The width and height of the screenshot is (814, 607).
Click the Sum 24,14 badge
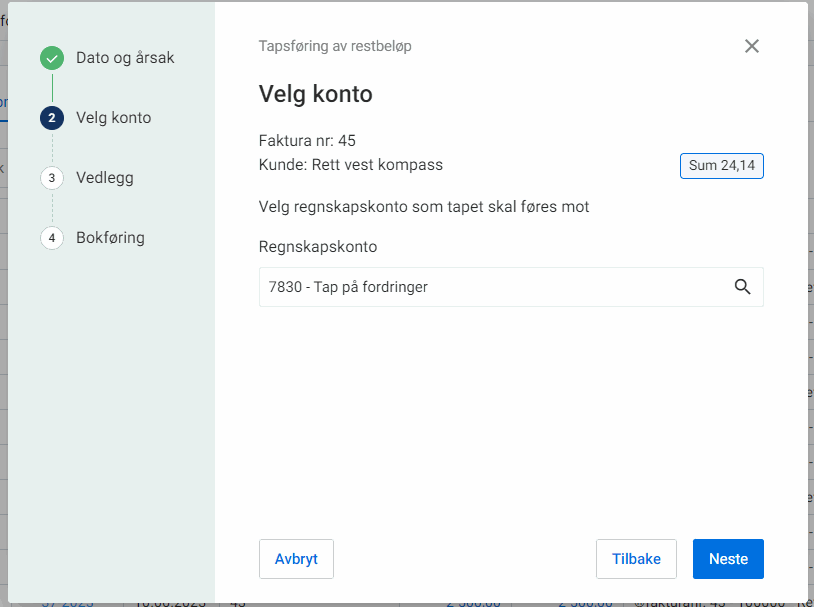click(x=722, y=166)
